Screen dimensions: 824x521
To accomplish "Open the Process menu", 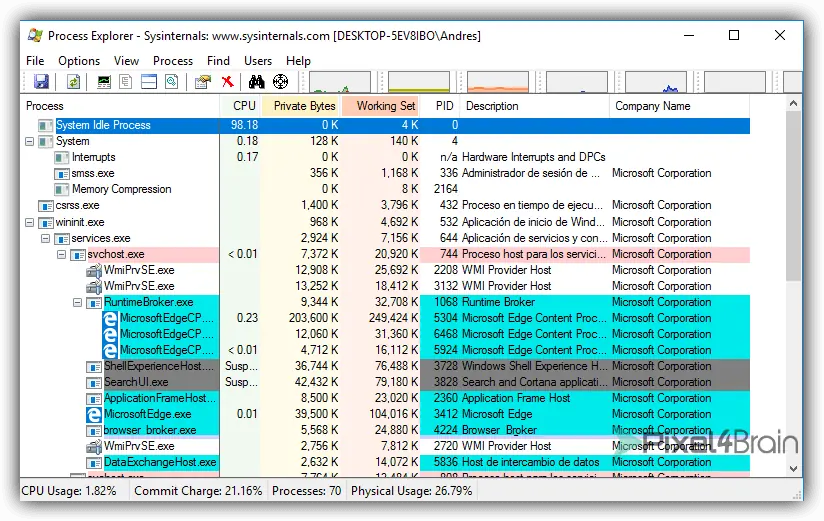I will 173,61.
